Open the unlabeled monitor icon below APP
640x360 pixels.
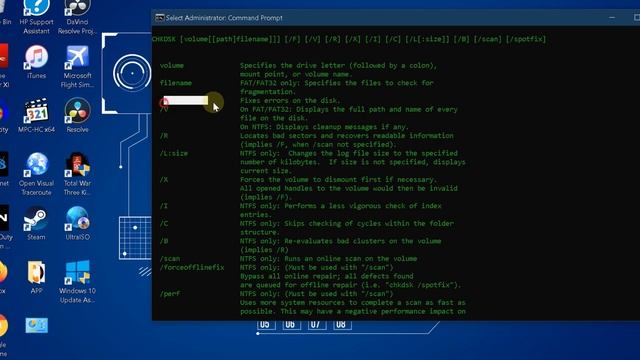point(36,325)
